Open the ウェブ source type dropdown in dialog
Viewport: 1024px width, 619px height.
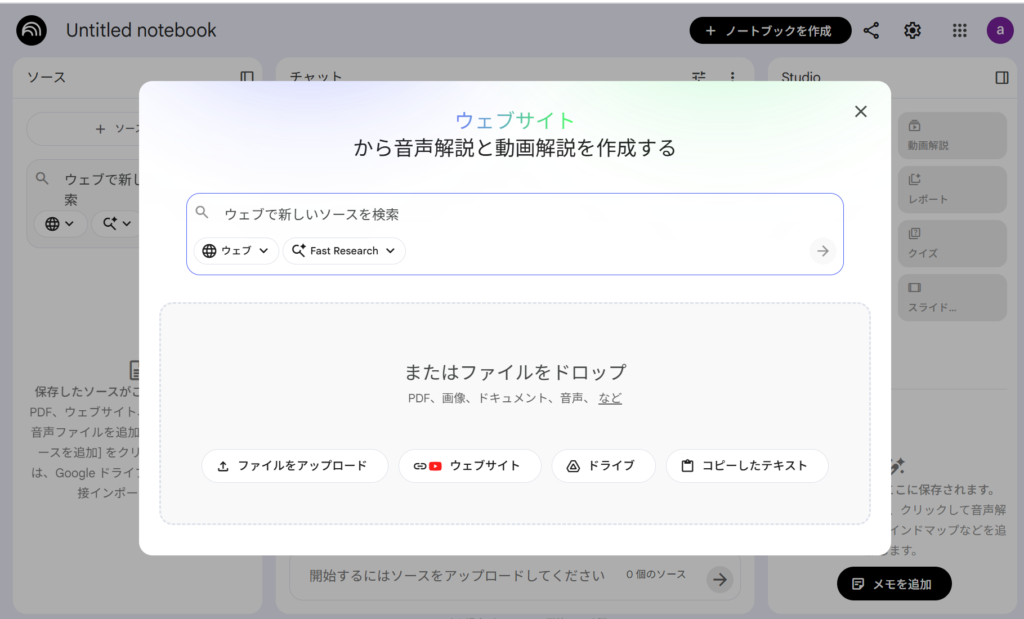click(x=236, y=251)
